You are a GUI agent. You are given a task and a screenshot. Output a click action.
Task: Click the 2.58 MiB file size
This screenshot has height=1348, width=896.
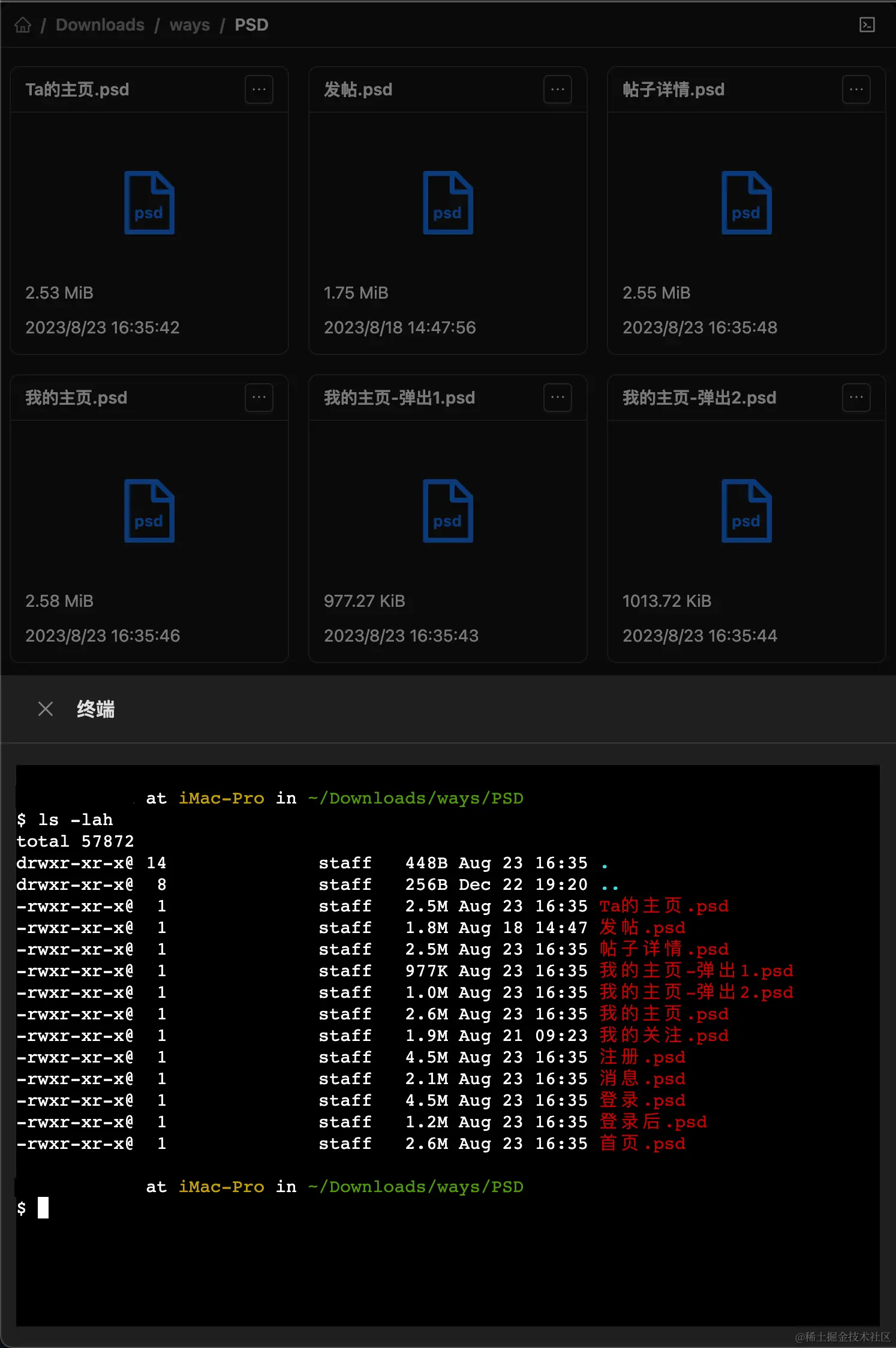[59, 601]
